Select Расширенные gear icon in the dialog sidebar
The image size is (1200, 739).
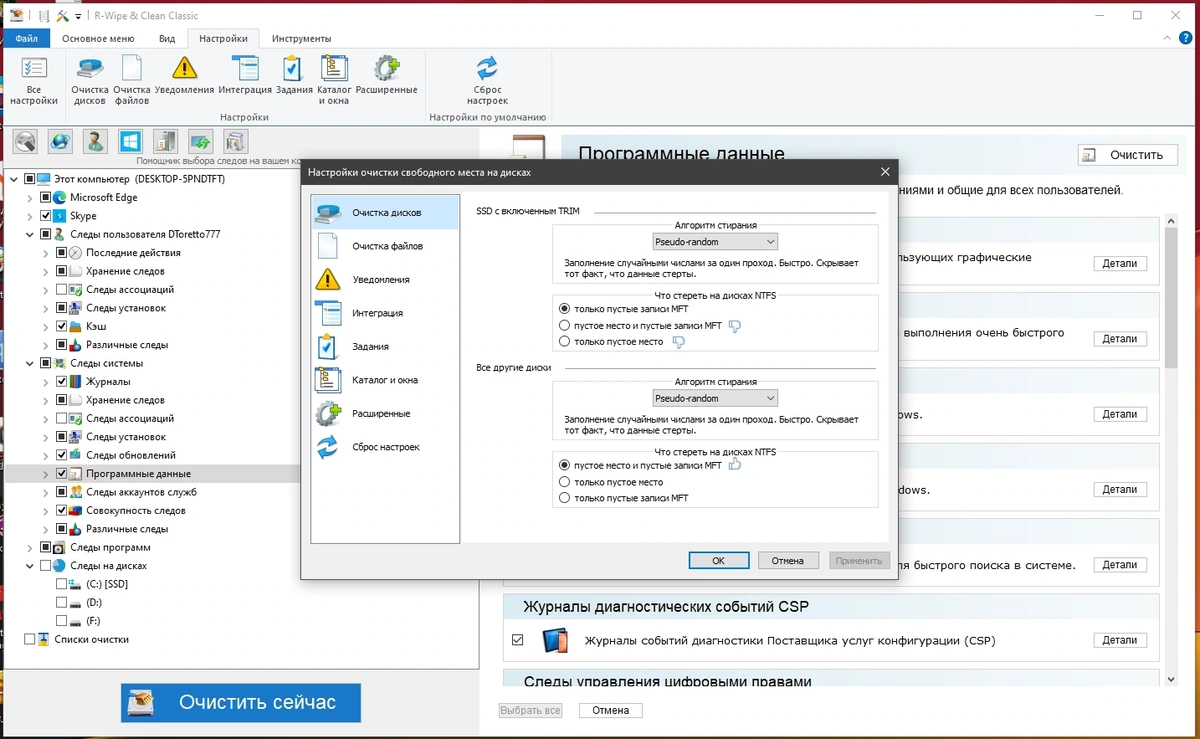(x=329, y=414)
